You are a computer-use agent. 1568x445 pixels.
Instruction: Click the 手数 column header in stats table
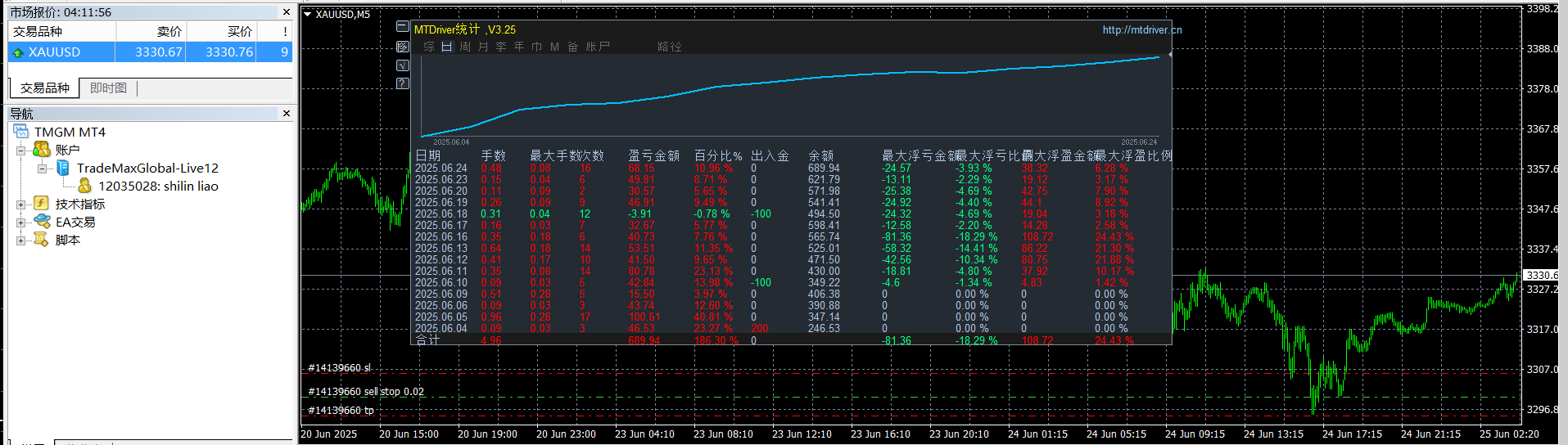pyautogui.click(x=494, y=155)
